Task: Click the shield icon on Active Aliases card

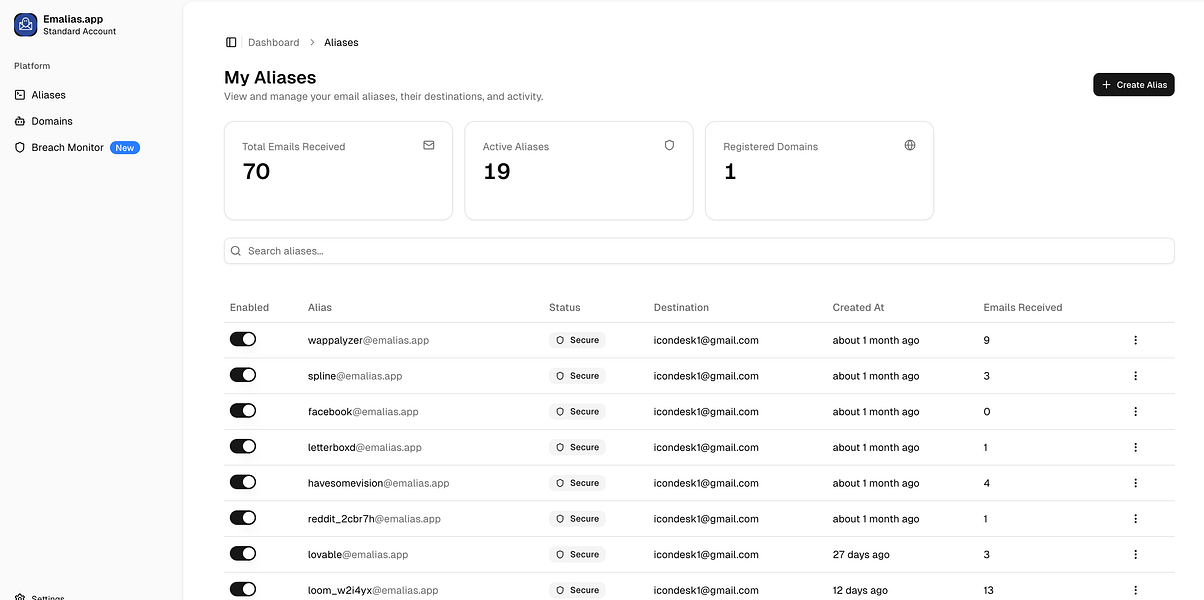Action: [669, 144]
